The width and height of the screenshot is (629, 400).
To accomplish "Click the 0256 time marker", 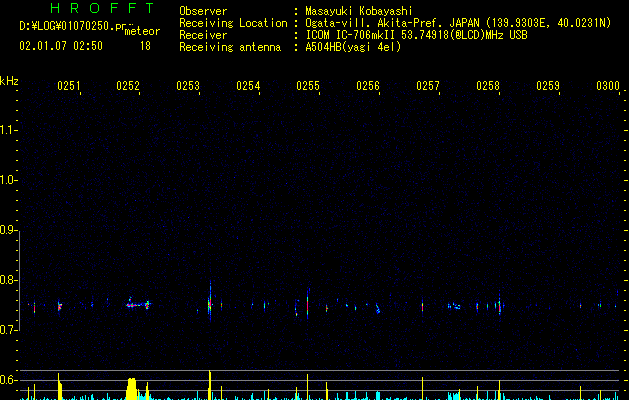I will [x=368, y=86].
